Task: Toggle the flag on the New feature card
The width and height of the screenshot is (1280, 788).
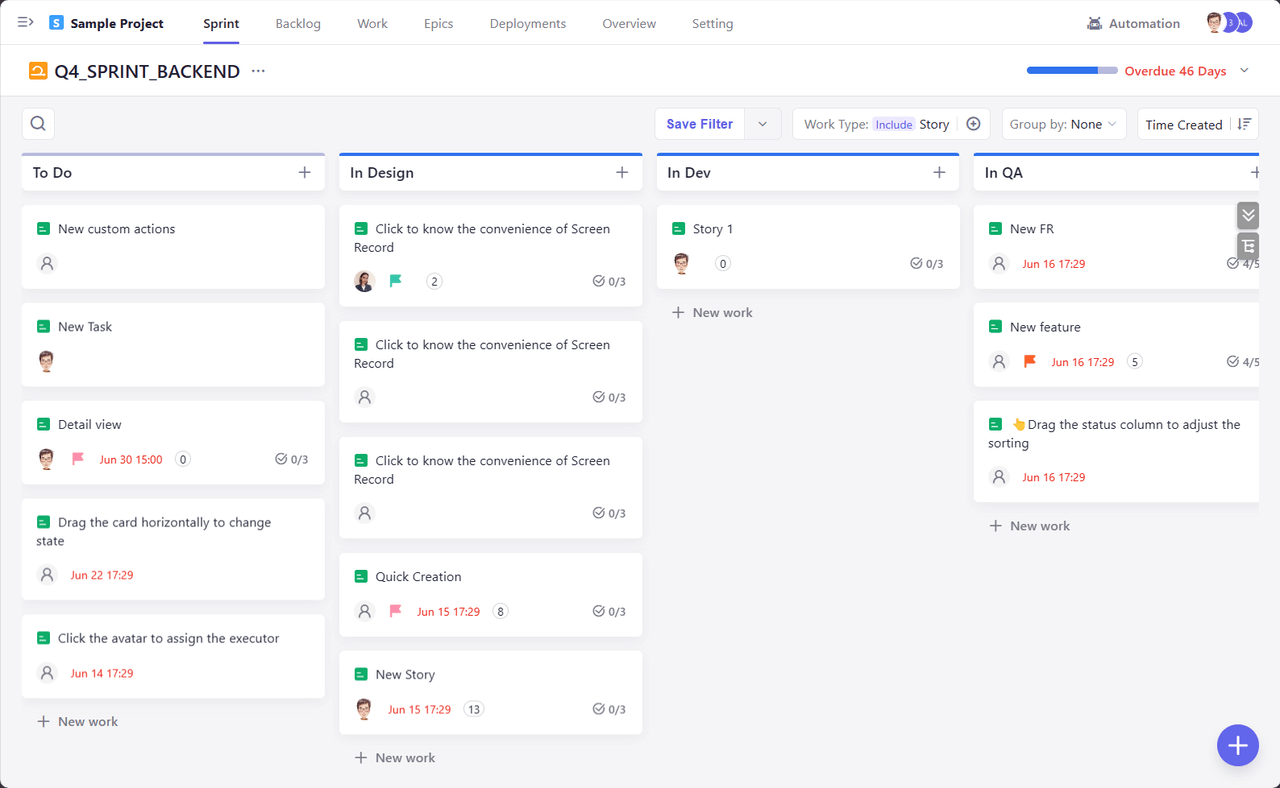Action: (x=1029, y=361)
